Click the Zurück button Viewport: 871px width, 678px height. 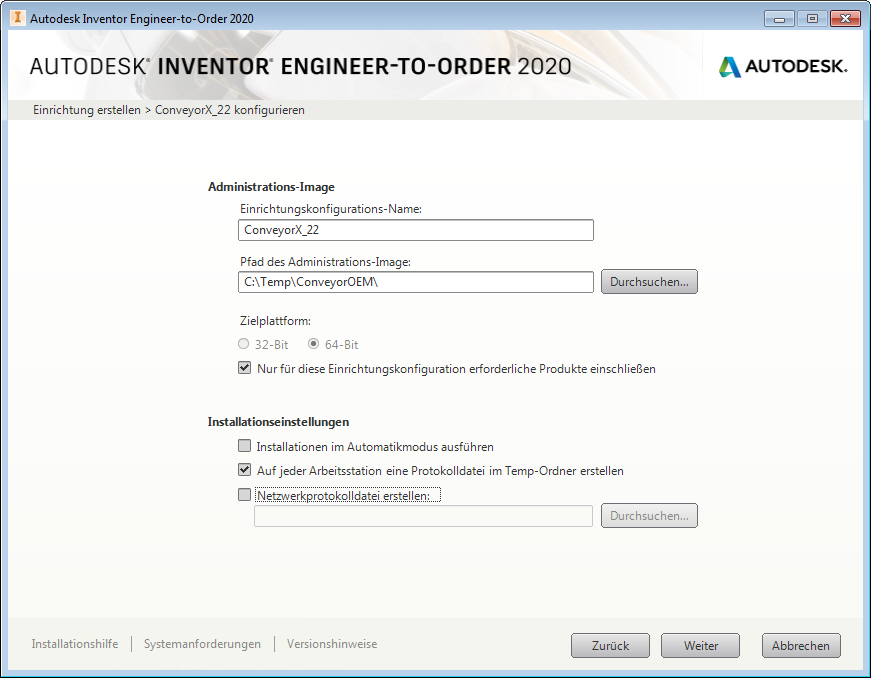[610, 646]
